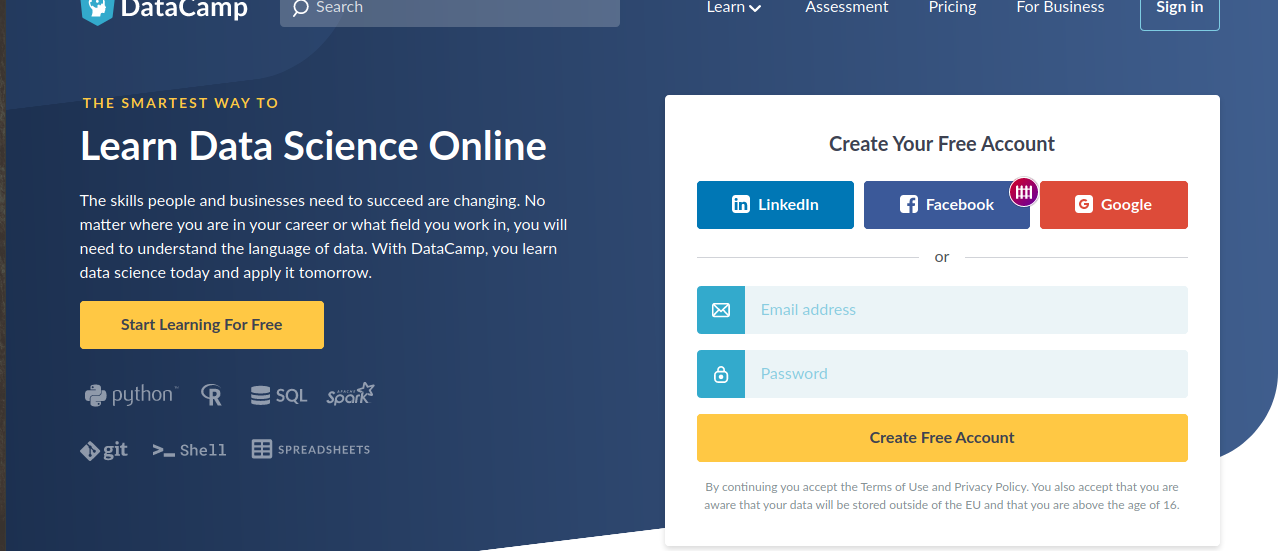The width and height of the screenshot is (1279, 551).
Task: Click the DataCamp logo icon
Action: pyautogui.click(x=97, y=10)
